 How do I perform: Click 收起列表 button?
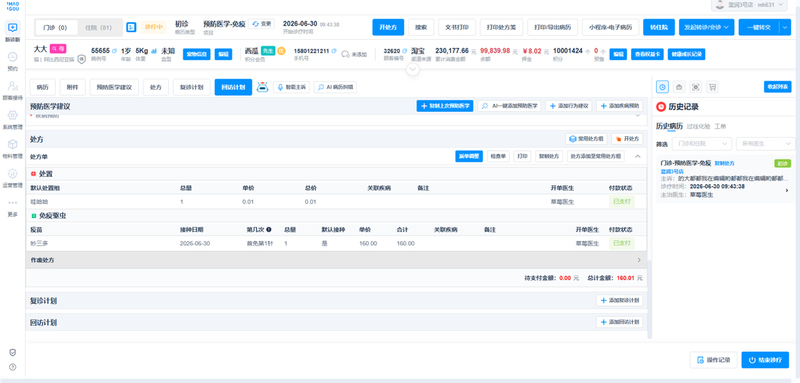pyautogui.click(x=778, y=87)
